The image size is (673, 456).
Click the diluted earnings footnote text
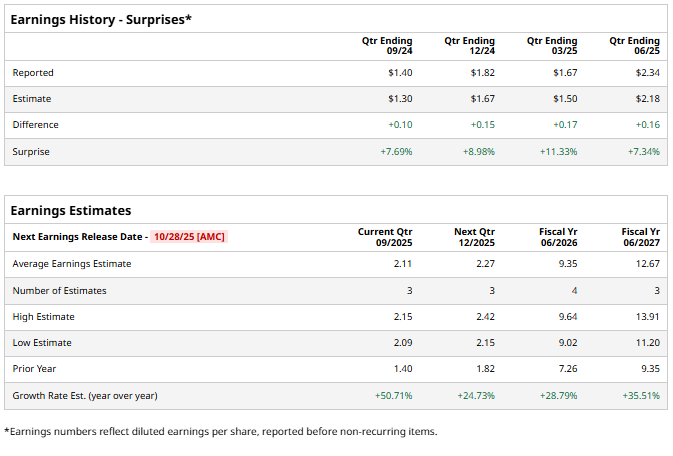(x=220, y=432)
